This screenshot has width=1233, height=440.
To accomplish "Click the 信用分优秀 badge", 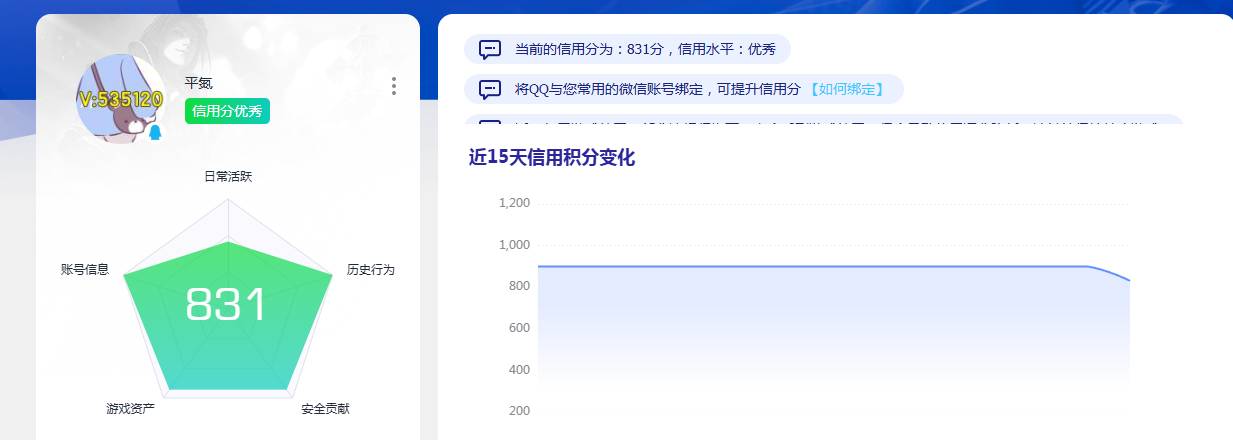I will 227,111.
